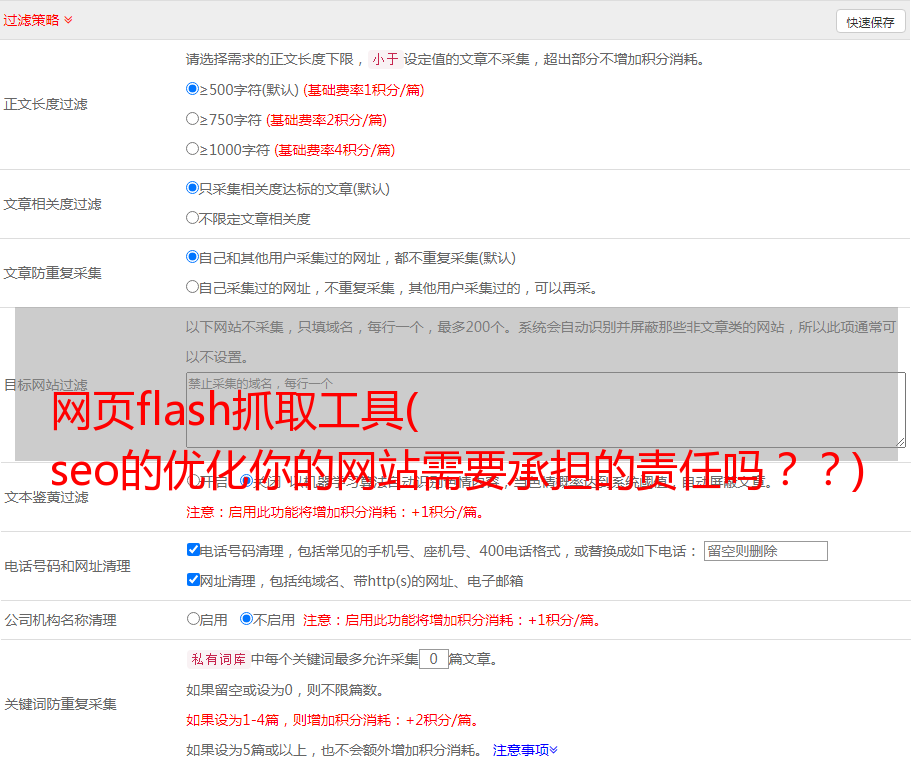Click the red 基础费率2积分/篇 text
This screenshot has height=768, width=912.
(x=326, y=120)
